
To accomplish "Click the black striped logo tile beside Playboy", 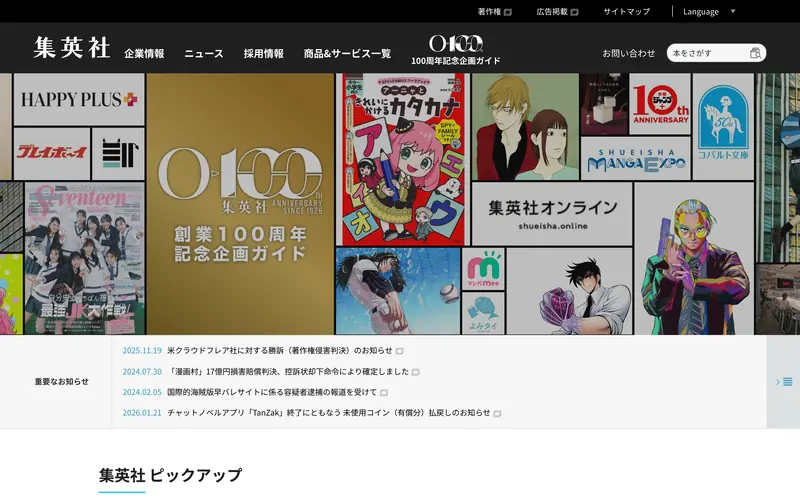I will point(119,153).
